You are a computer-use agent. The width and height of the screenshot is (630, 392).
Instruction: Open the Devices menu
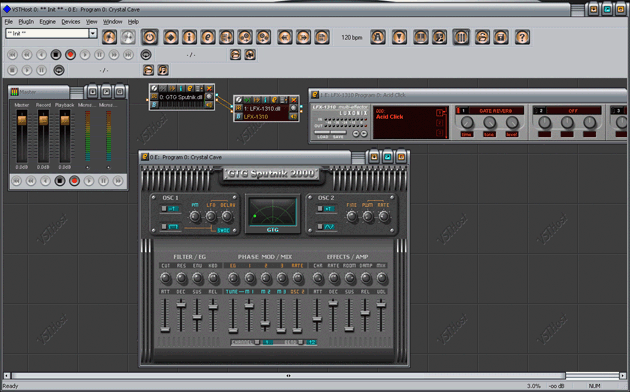point(71,22)
